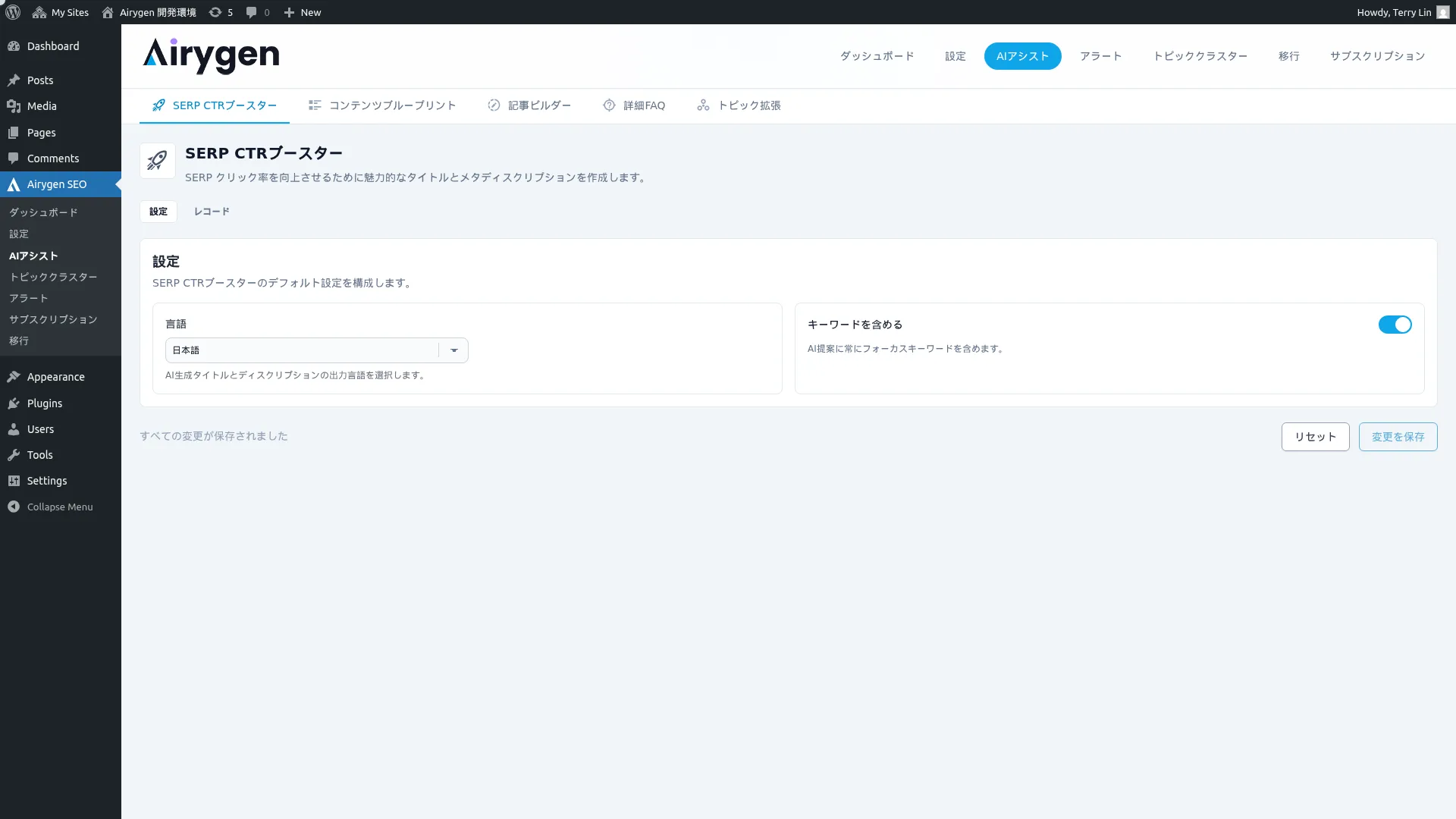Switch to 記事ビルダー tab
1456x819 pixels.
529,105
